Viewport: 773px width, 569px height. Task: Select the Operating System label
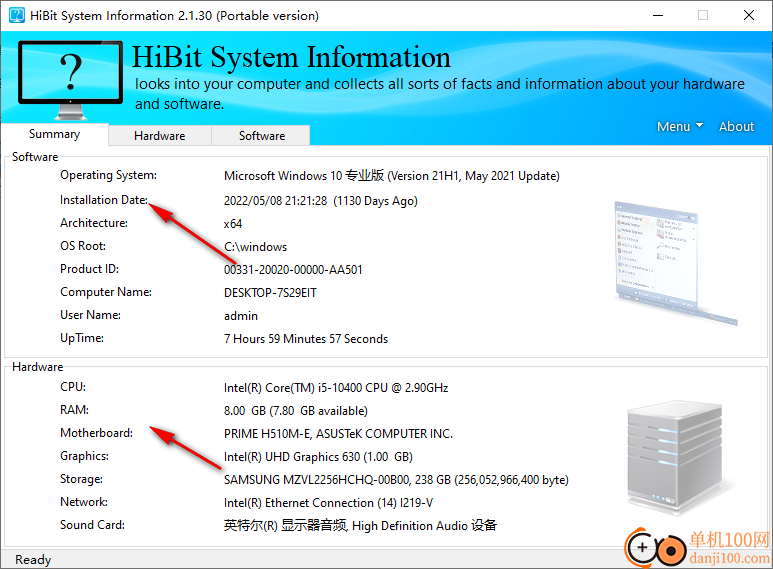(108, 175)
